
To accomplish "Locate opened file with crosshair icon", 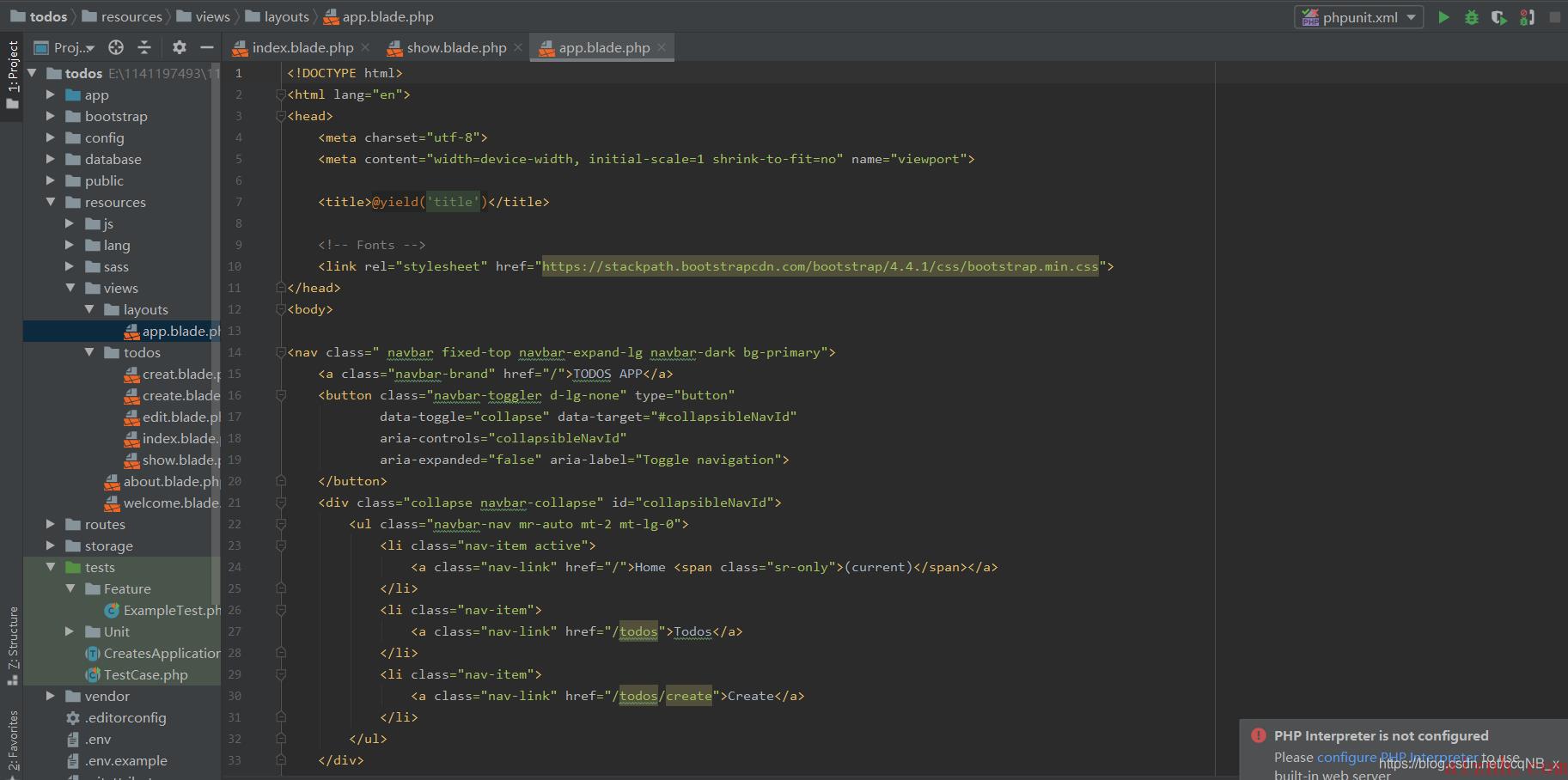I will 116,47.
